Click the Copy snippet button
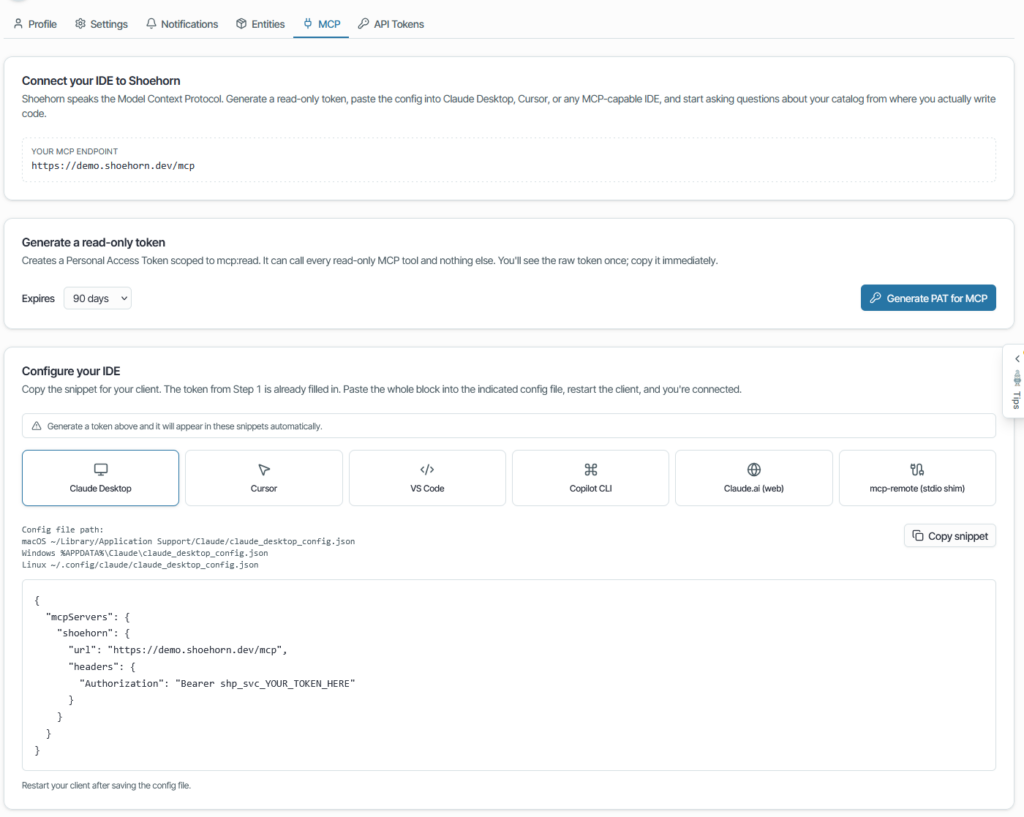The image size is (1024, 817). click(950, 536)
